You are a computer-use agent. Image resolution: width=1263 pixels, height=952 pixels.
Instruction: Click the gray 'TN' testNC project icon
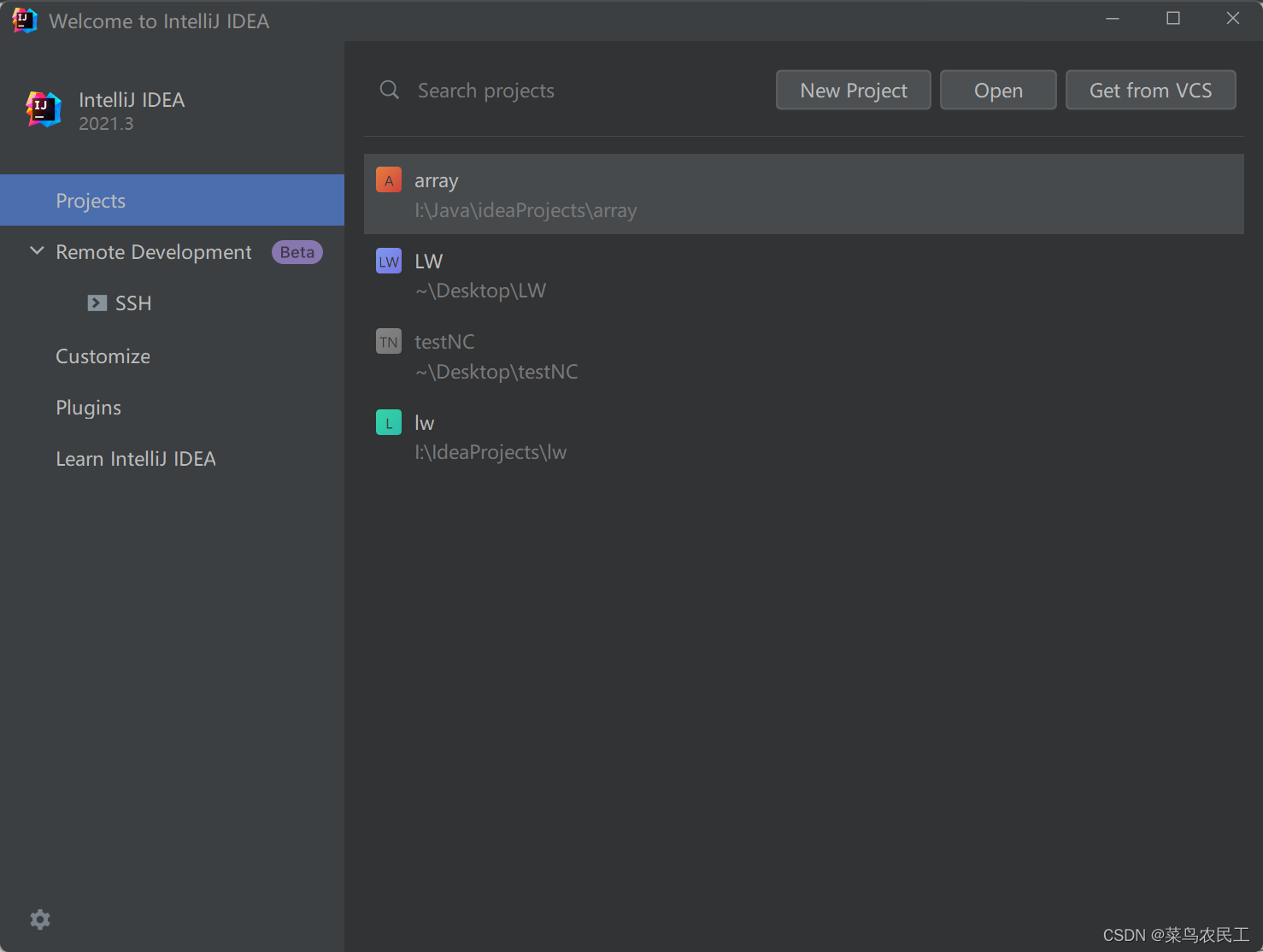(x=389, y=342)
